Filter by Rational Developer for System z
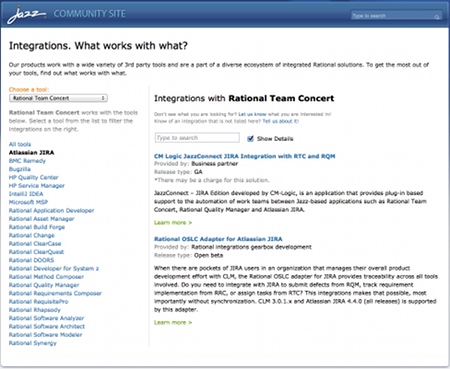Viewport: 450px width, 369px height. pyautogui.click(x=54, y=268)
